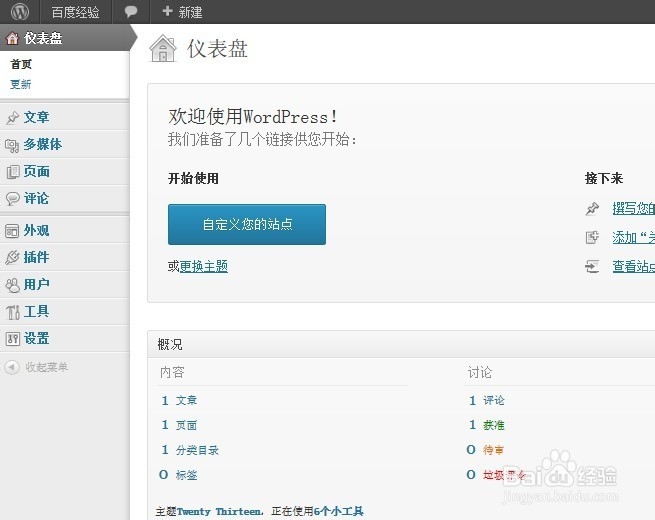Click the plus icon next to 新建
The image size is (655, 520).
167,11
